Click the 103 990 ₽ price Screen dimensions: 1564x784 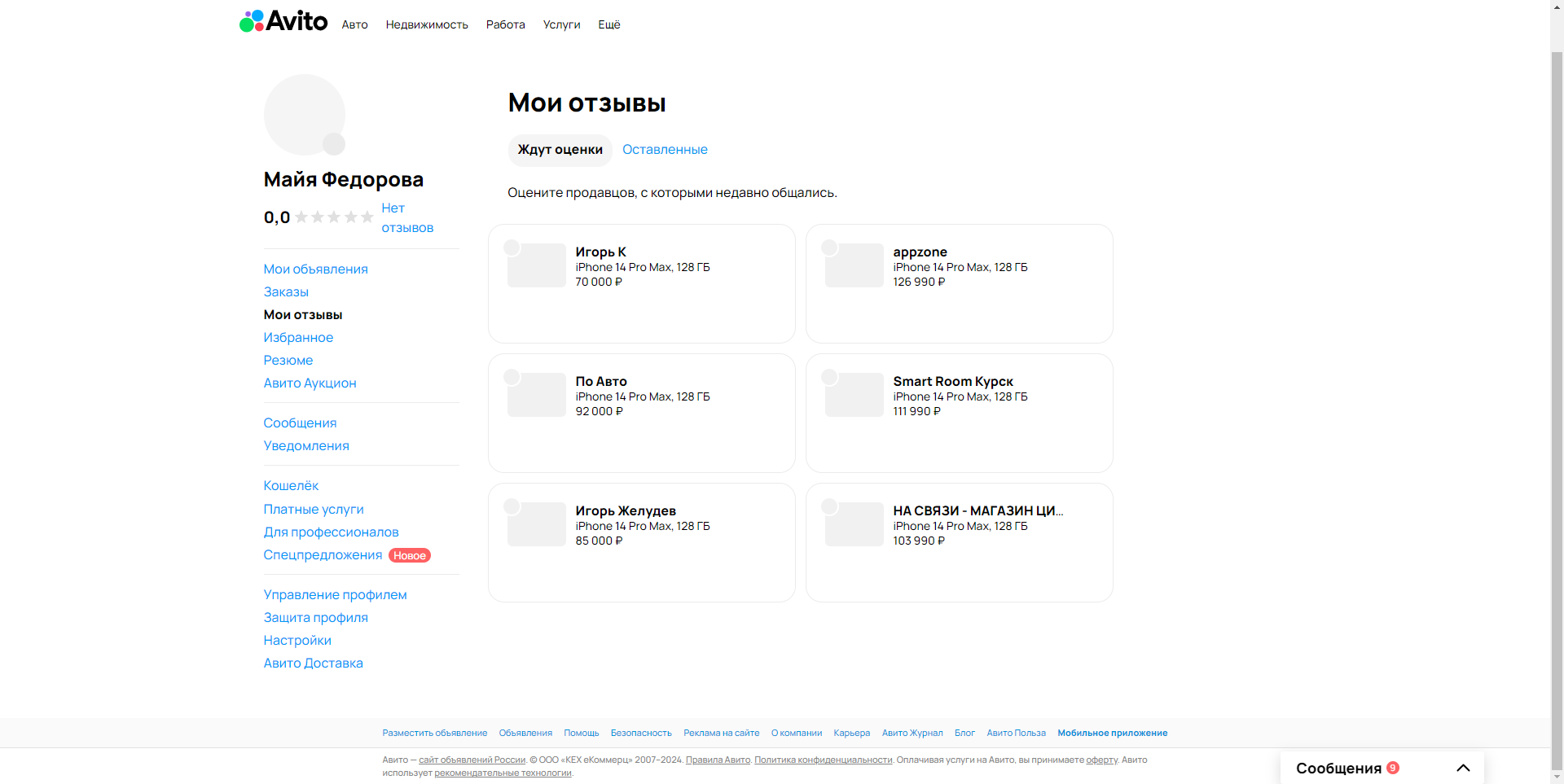coord(919,541)
